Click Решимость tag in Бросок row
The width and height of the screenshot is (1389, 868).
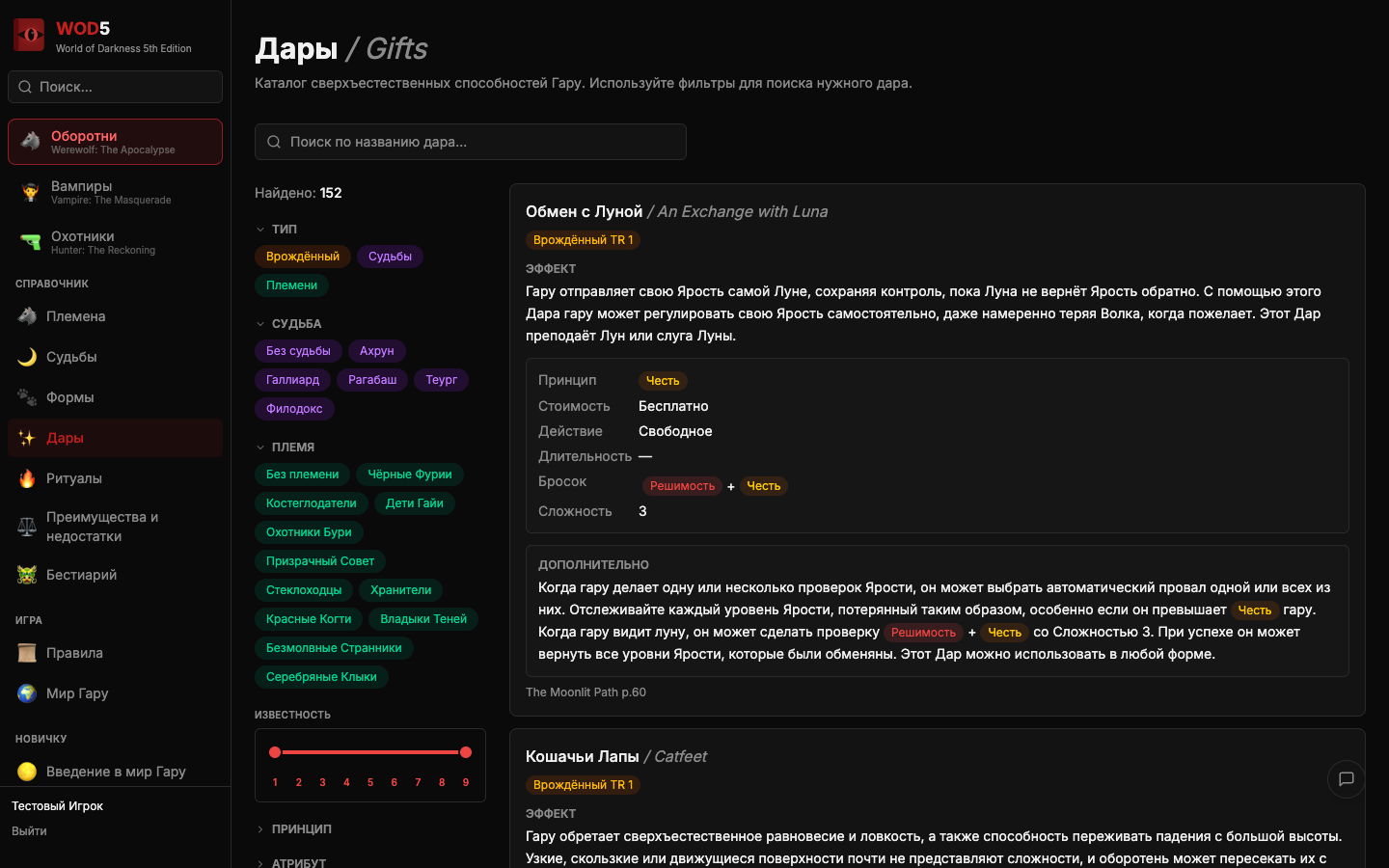click(682, 486)
